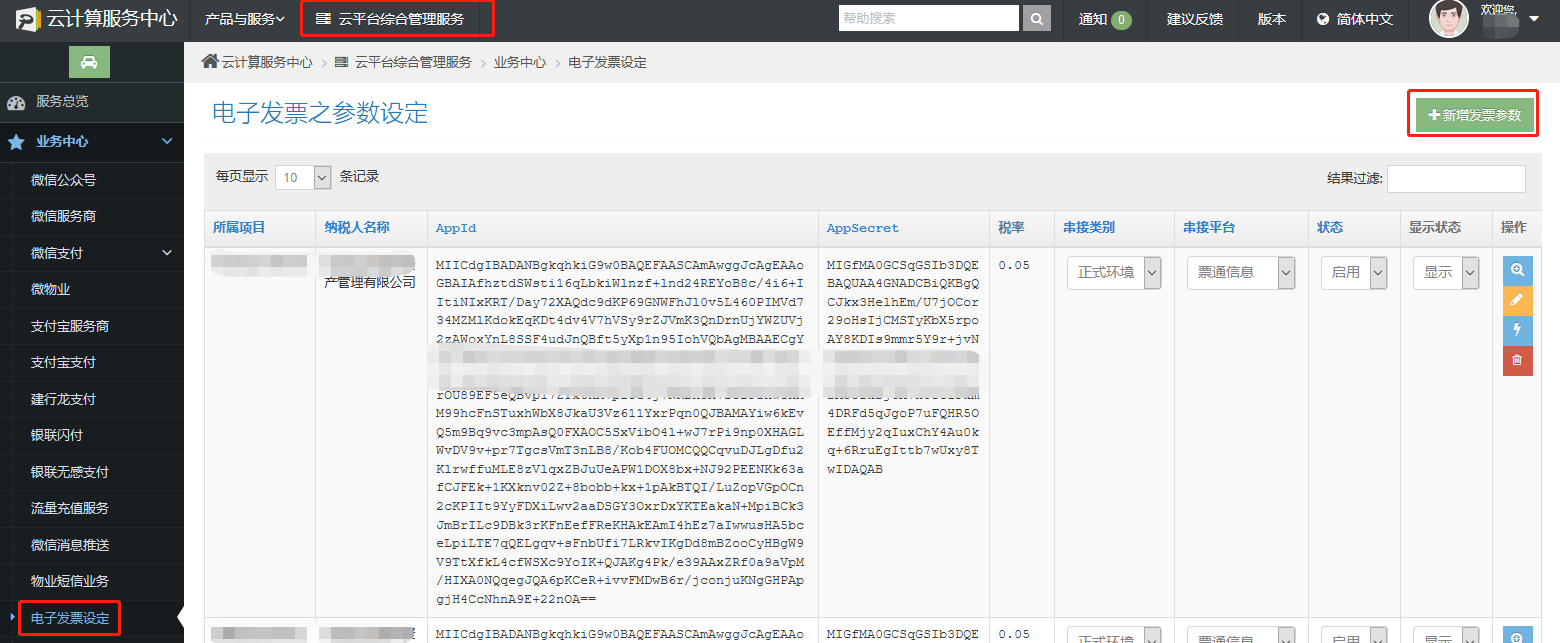Open the 建议反馈 feedback page
Screen dimensions: 1560x643
click(x=1193, y=18)
